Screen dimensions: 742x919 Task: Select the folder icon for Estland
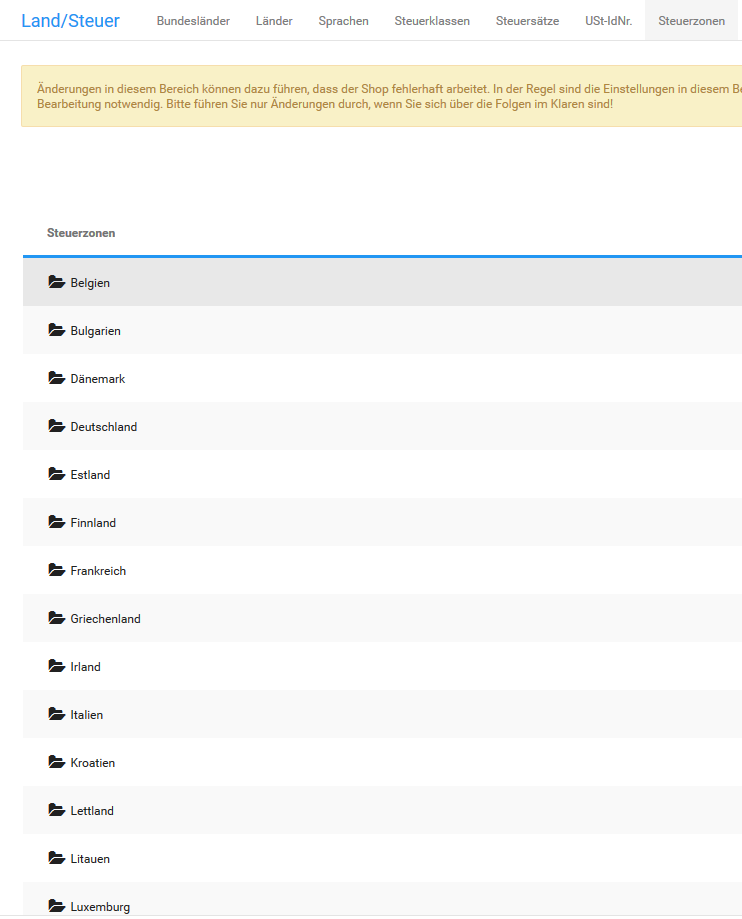pyautogui.click(x=56, y=474)
